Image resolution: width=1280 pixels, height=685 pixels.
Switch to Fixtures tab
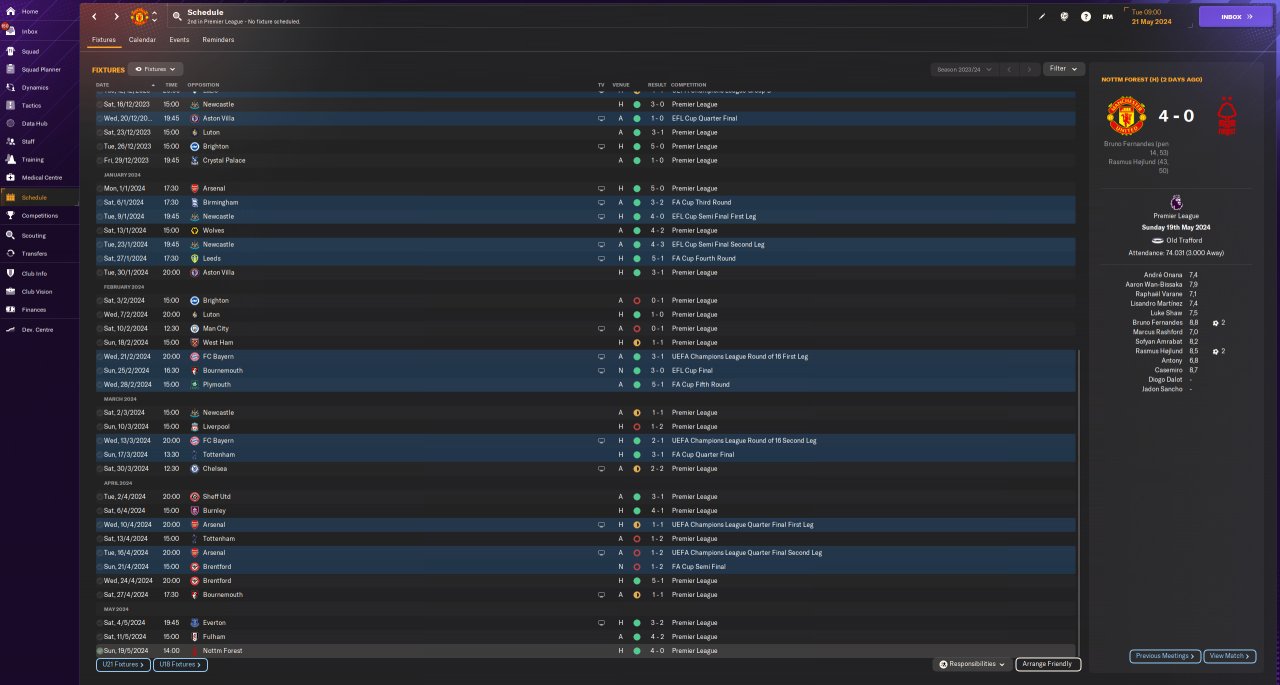coord(104,40)
